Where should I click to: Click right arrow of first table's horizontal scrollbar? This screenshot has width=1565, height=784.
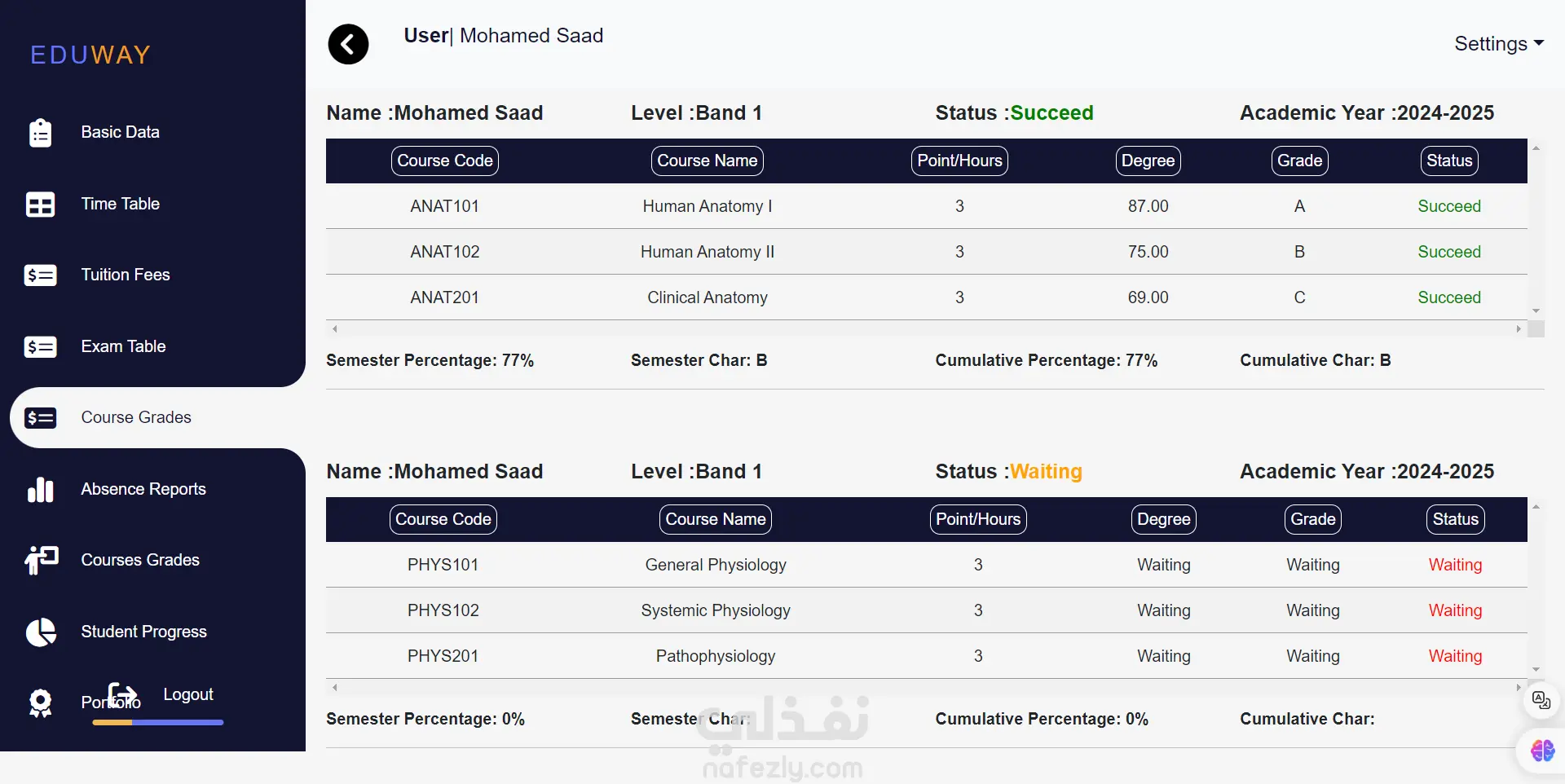(1519, 329)
